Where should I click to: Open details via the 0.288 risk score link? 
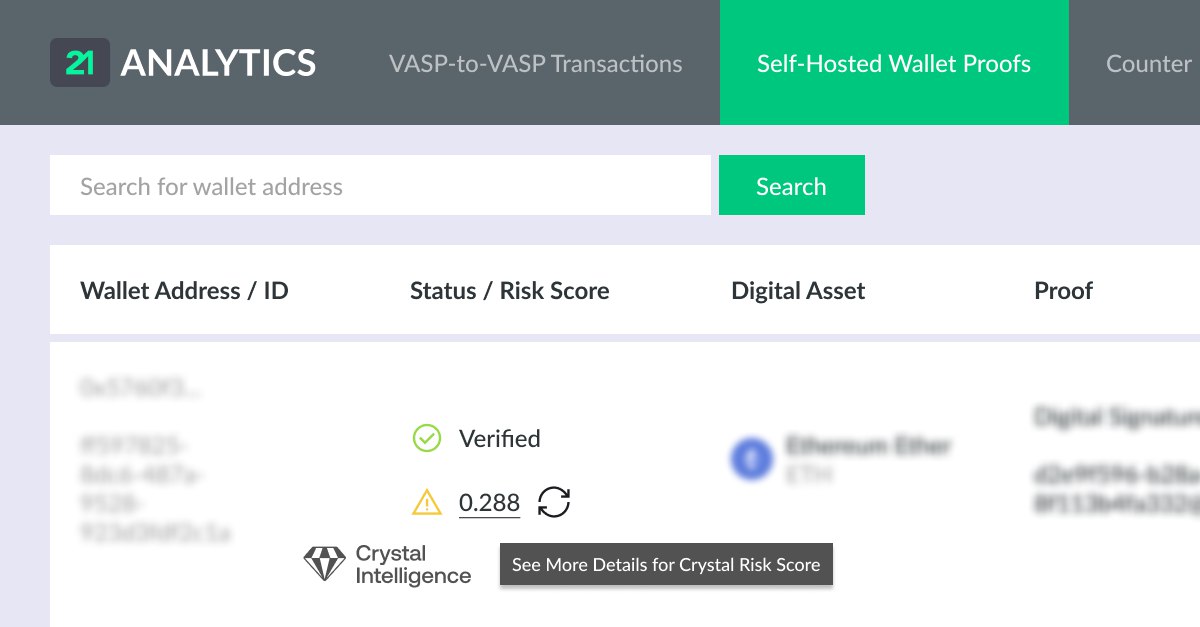[489, 502]
